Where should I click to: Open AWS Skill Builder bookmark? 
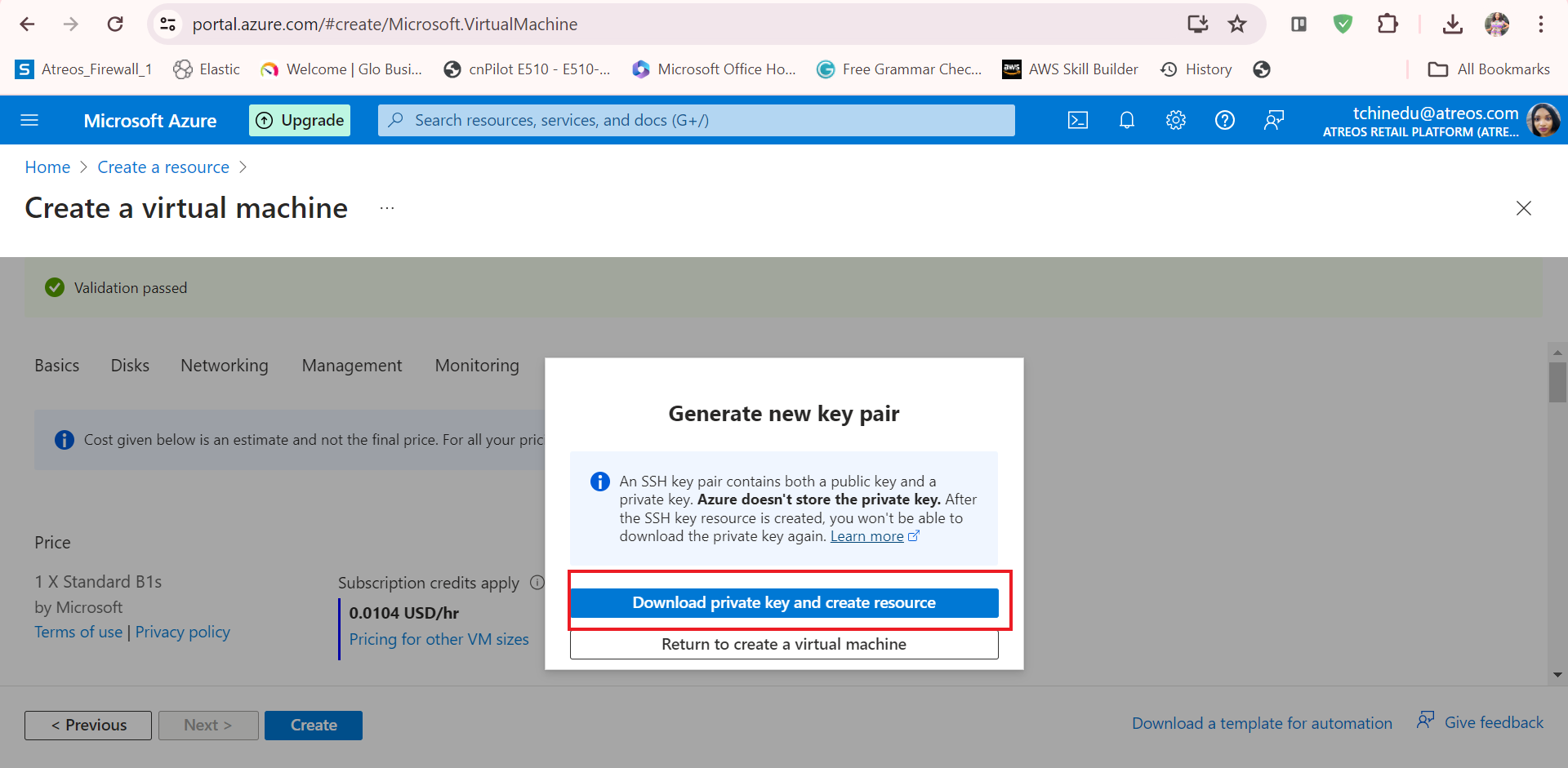point(1070,69)
